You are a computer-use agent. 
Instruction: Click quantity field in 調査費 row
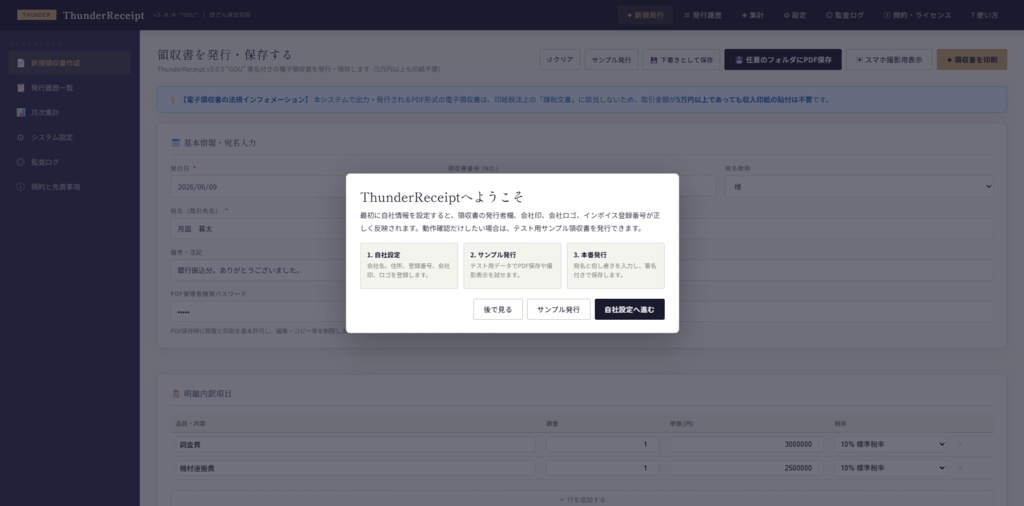point(602,444)
